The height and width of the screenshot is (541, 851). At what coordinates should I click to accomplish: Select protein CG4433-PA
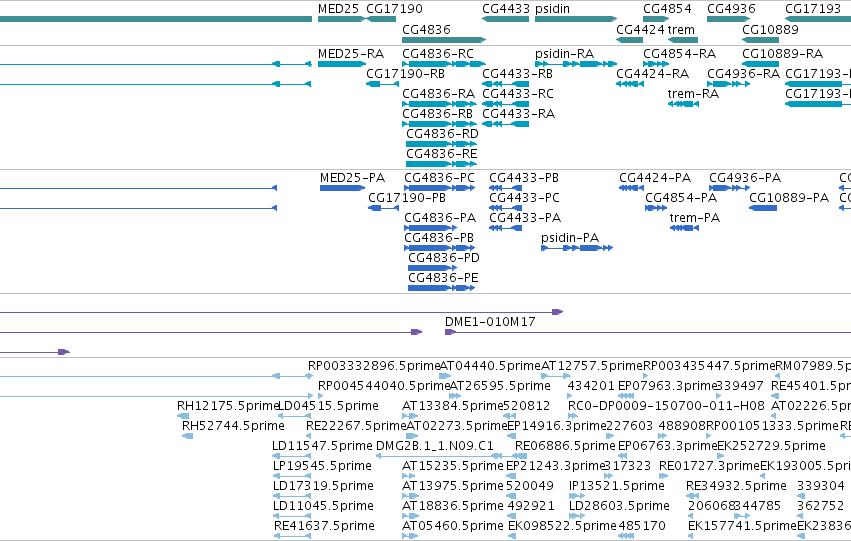[x=524, y=218]
